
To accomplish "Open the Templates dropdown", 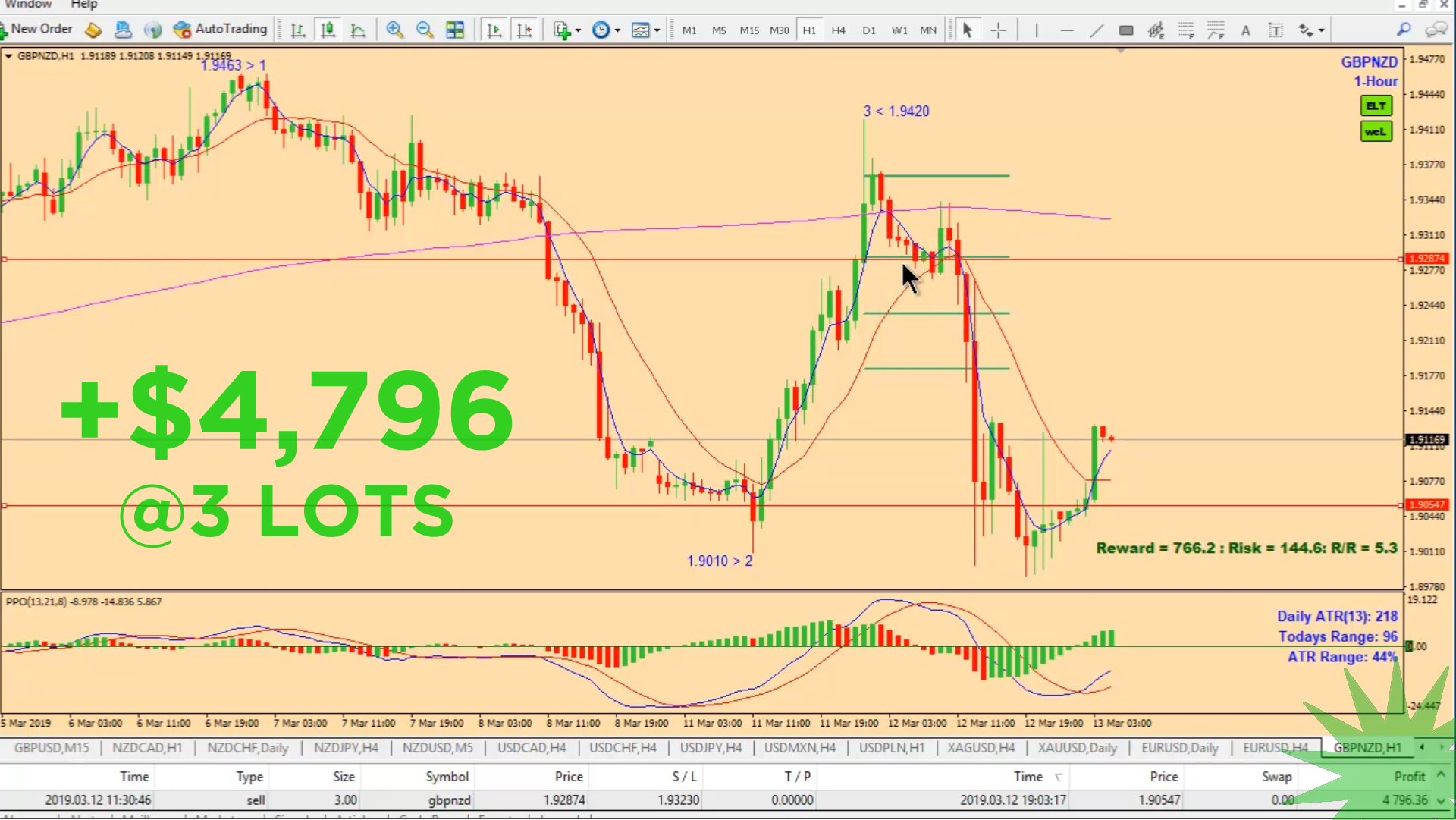I will [x=645, y=30].
